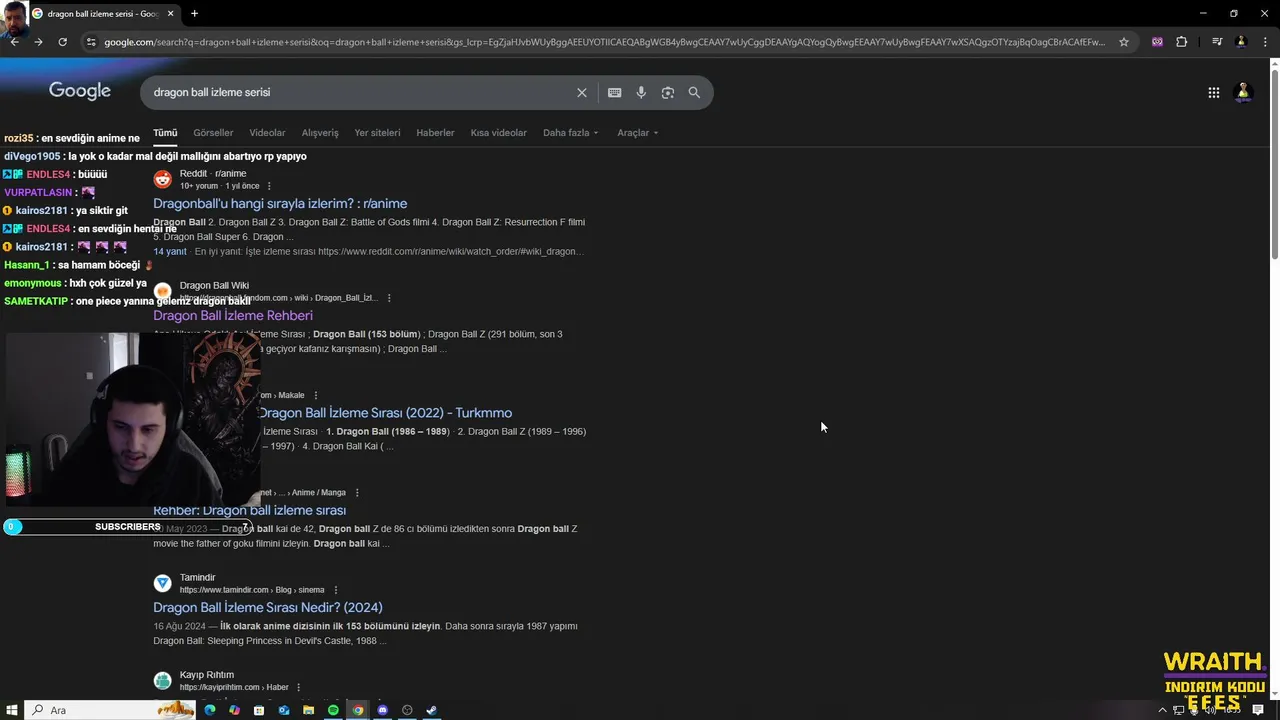The width and height of the screenshot is (1280, 720).
Task: Open more options for the Turkmmo Makale result
Action: (x=316, y=395)
